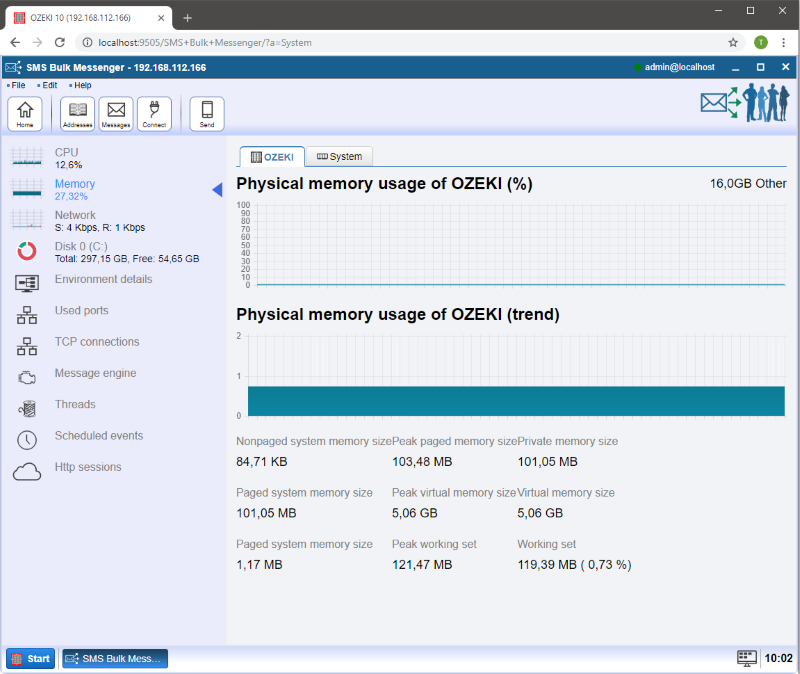The image size is (800, 674).
Task: Switch to the System tab
Action: click(x=339, y=157)
